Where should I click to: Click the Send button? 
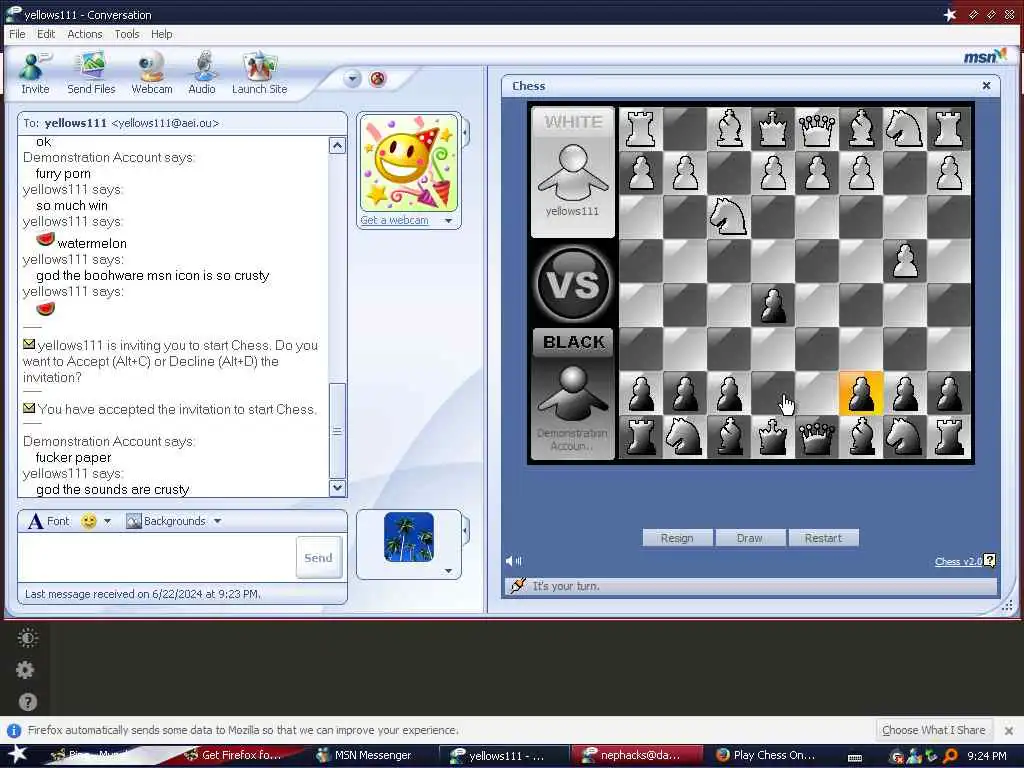(318, 558)
